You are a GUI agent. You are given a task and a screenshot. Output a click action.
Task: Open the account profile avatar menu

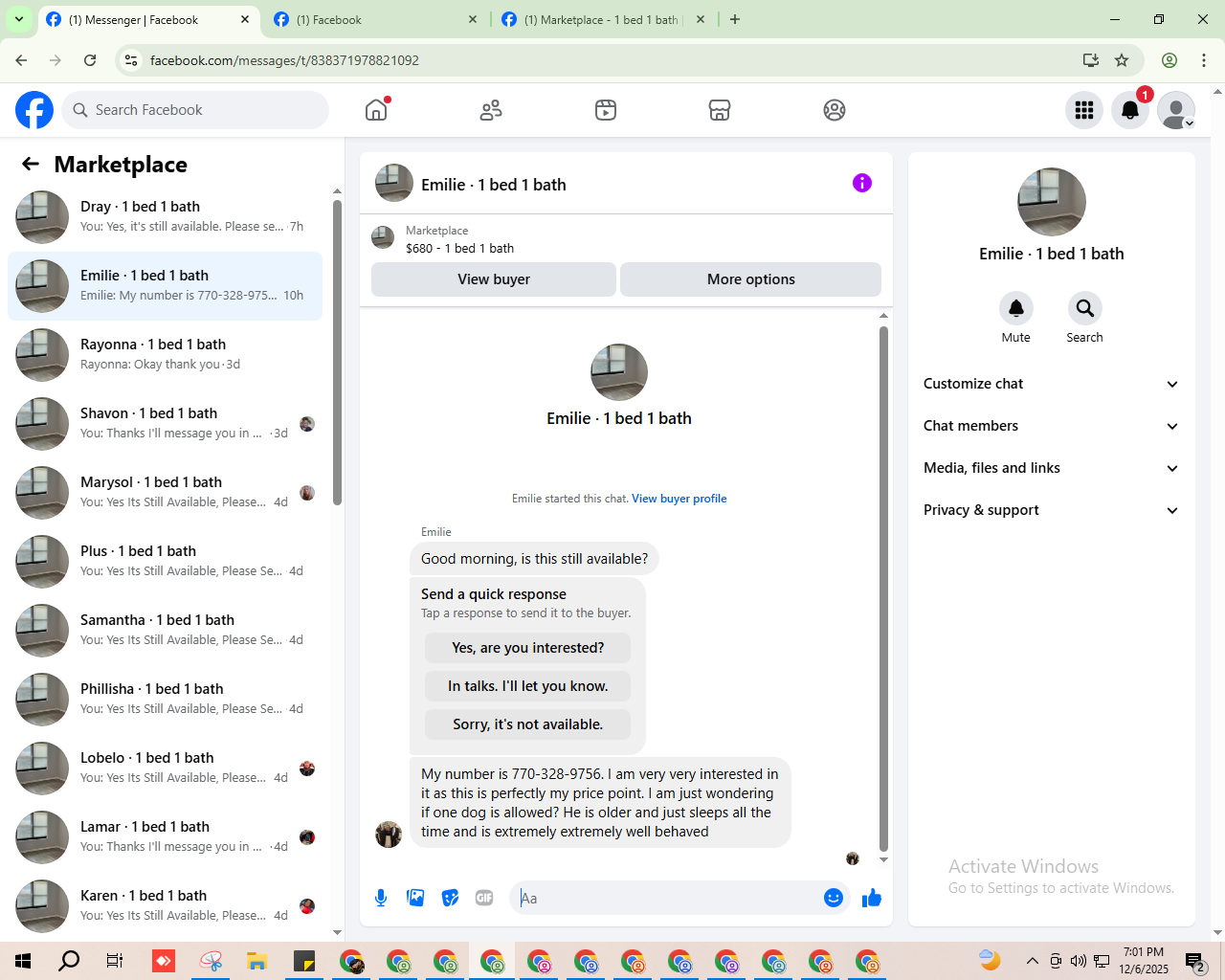click(1176, 110)
